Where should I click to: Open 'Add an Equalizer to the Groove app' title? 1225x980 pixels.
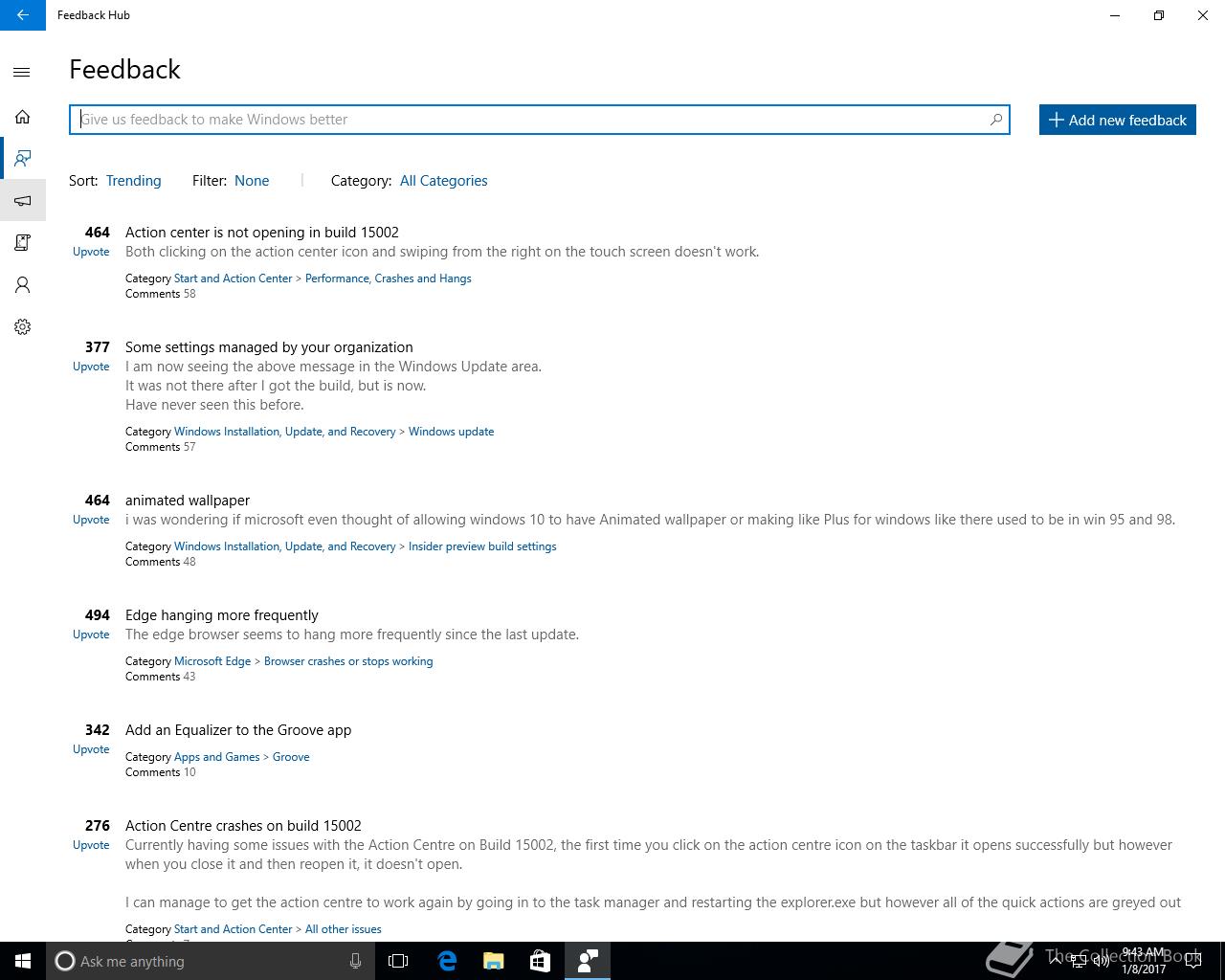(238, 730)
